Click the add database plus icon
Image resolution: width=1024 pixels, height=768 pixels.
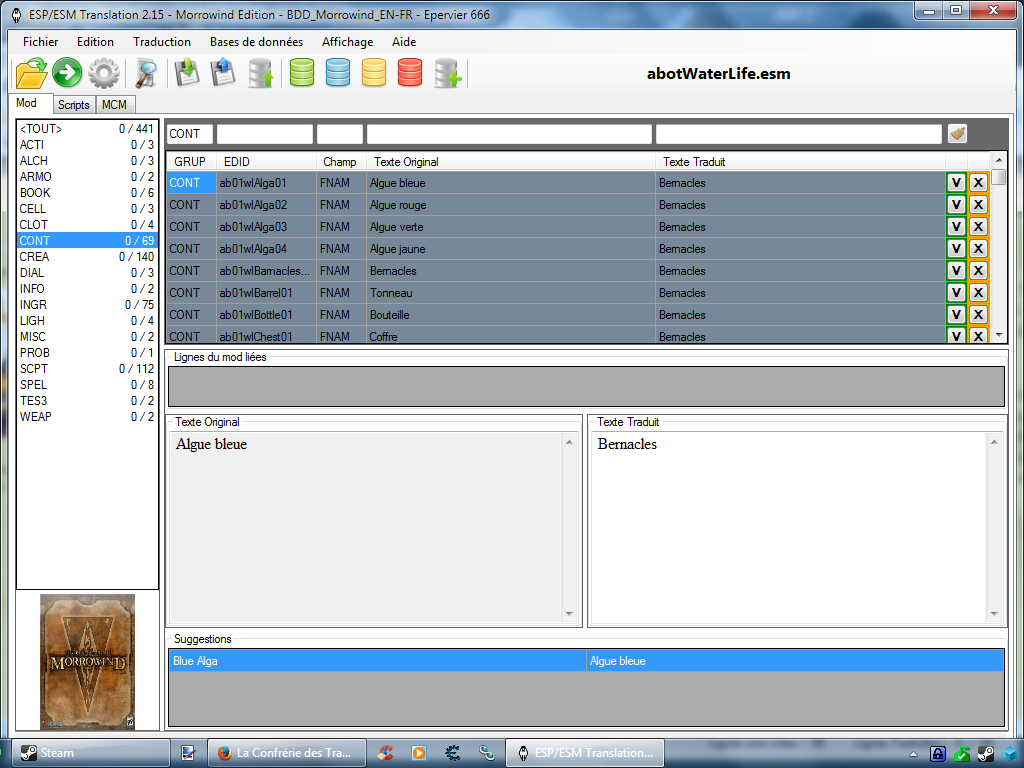(x=448, y=72)
